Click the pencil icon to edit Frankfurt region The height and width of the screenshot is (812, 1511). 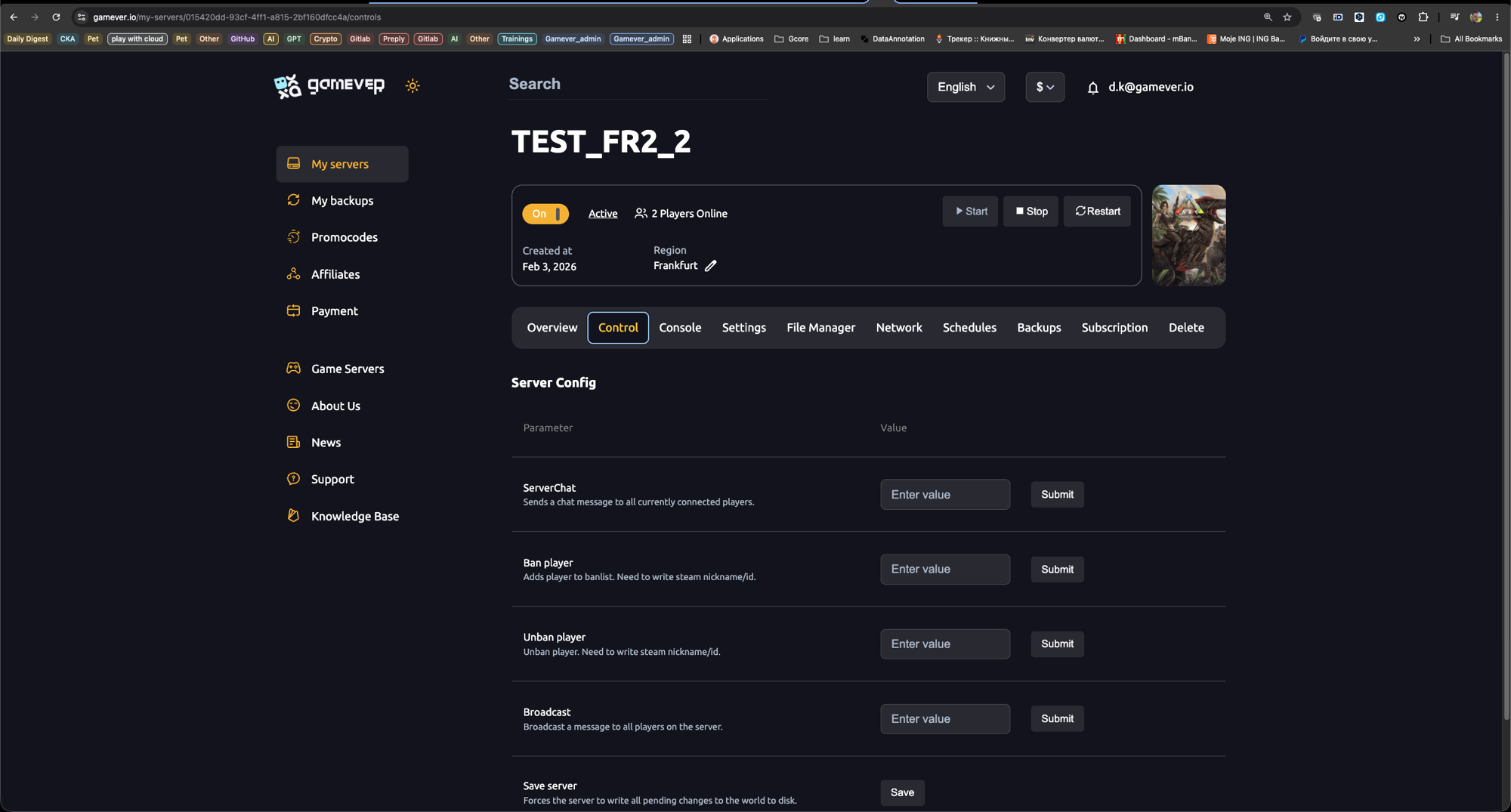click(710, 266)
